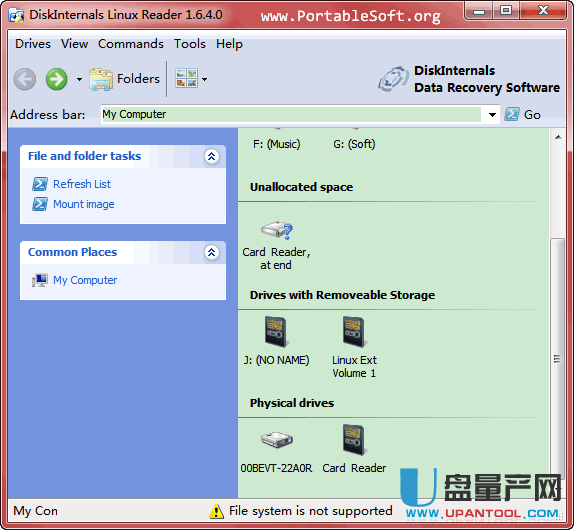The image size is (574, 530).
Task: Select the G: (Soft) drive label
Action: point(354,144)
